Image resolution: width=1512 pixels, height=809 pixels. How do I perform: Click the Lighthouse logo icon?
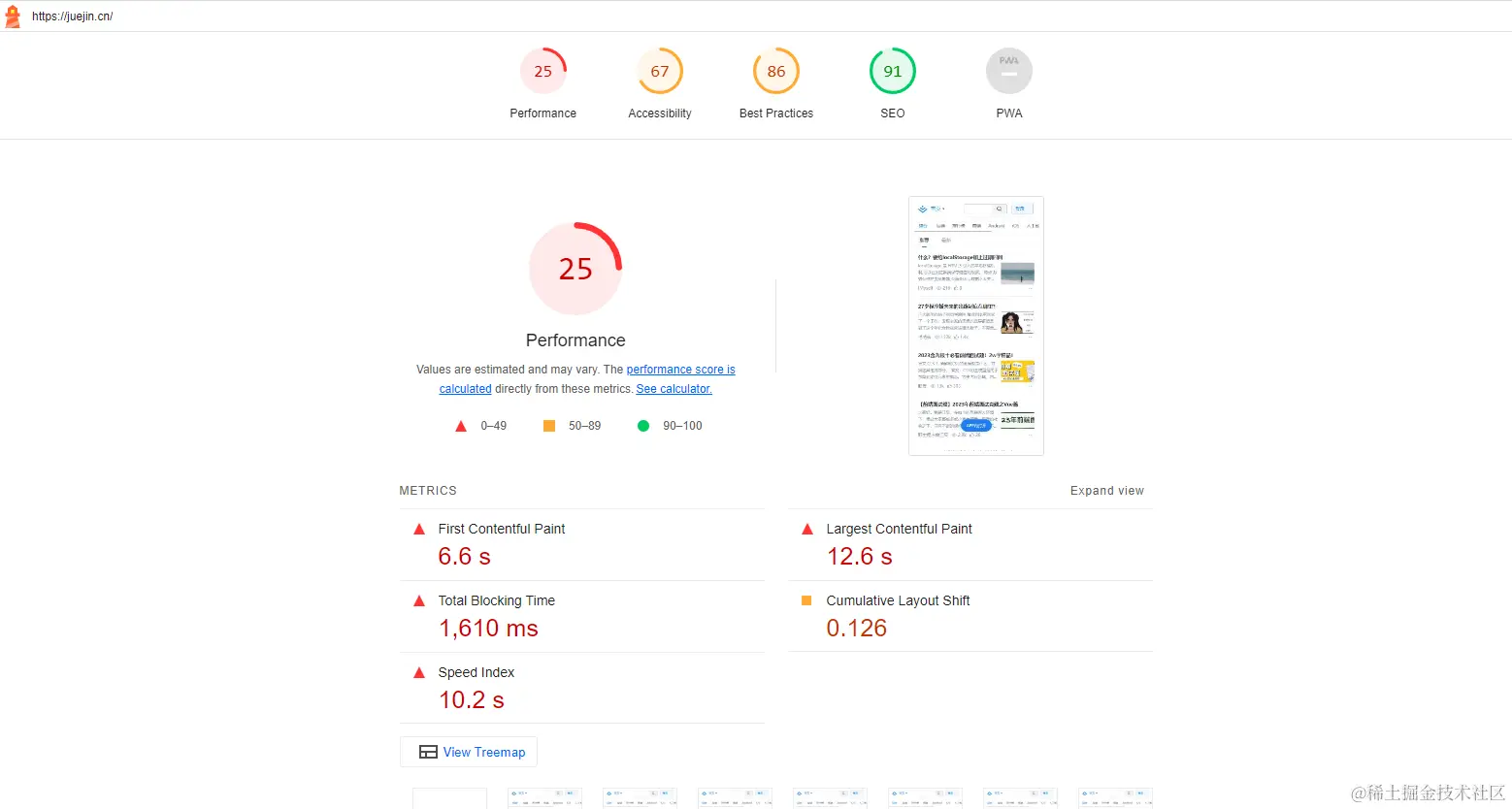tap(13, 16)
